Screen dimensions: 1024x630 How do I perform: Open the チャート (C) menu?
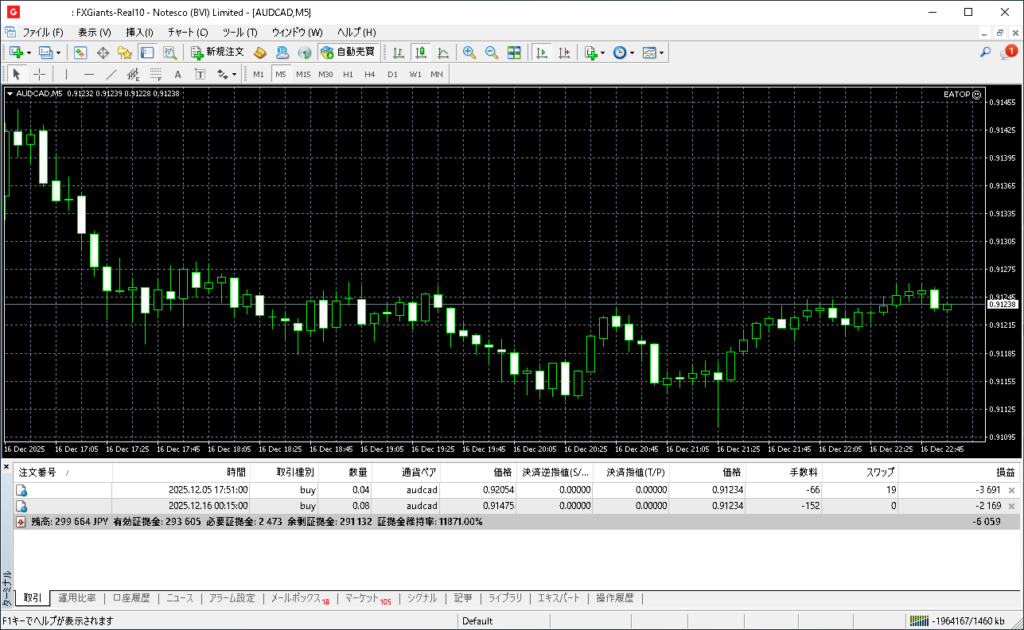pos(187,32)
